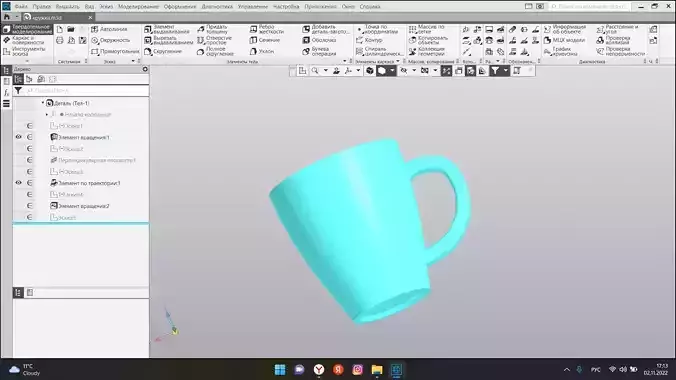Click Копировать объекты tool
Viewport: 676px width, 380px height.
pos(429,40)
